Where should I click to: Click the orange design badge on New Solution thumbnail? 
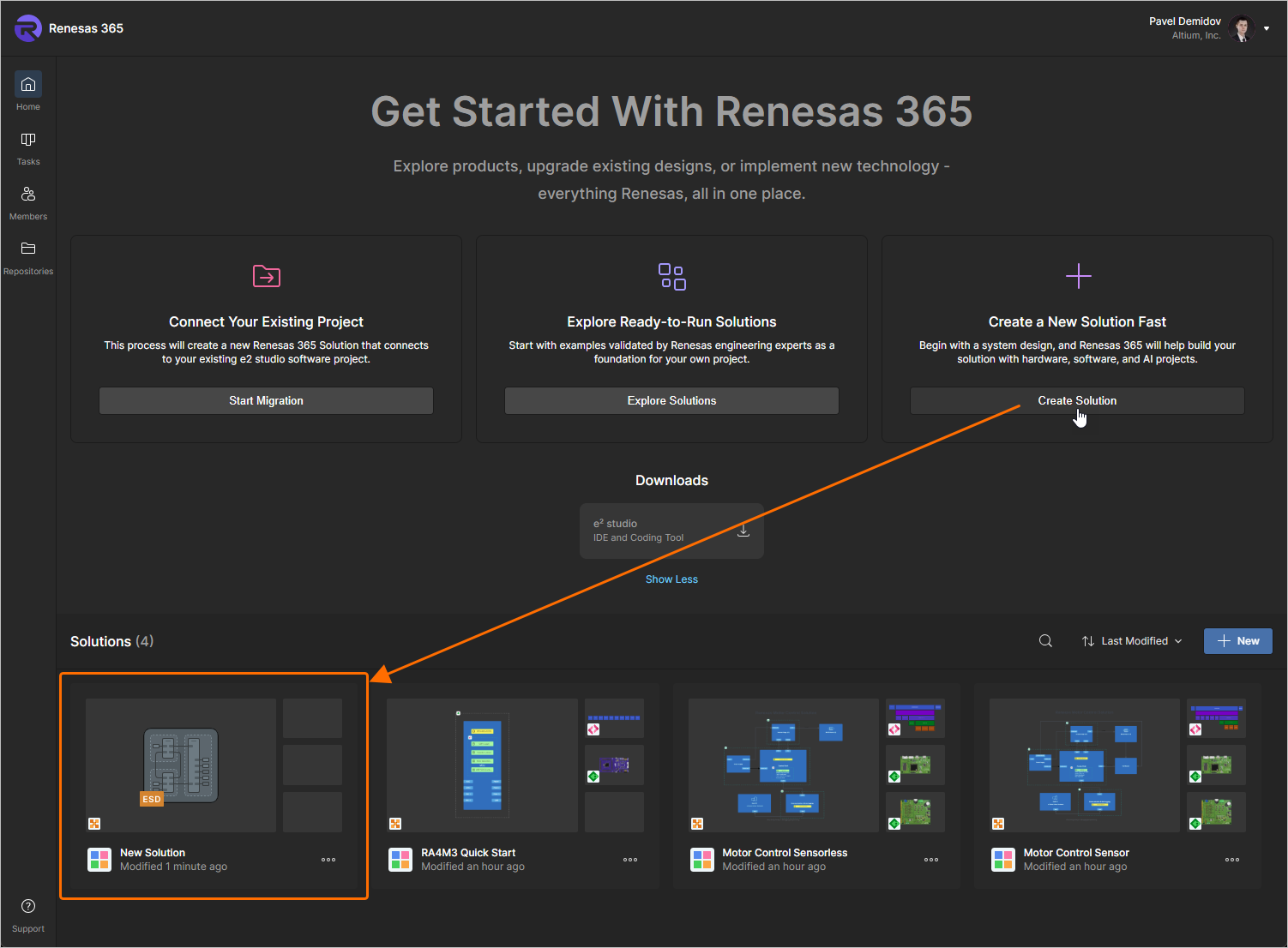[x=94, y=824]
